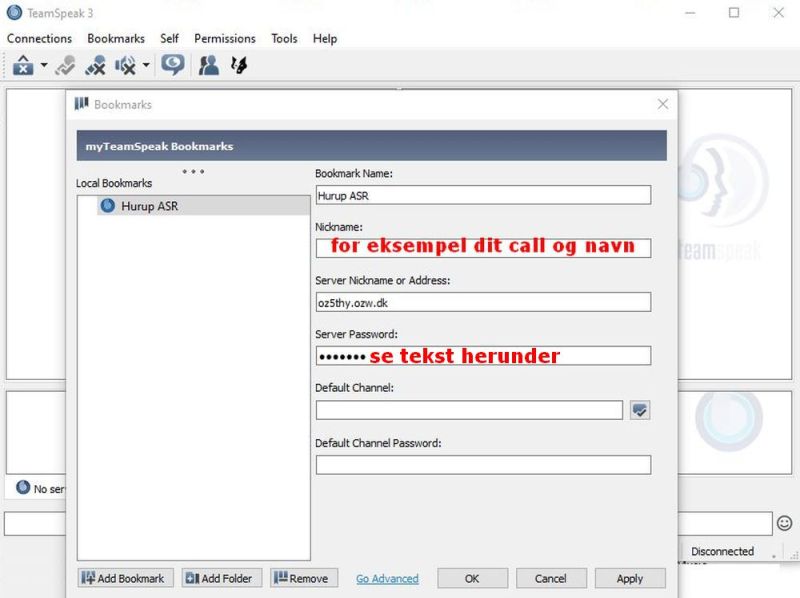
Task: Click the Apply button
Action: tap(630, 578)
